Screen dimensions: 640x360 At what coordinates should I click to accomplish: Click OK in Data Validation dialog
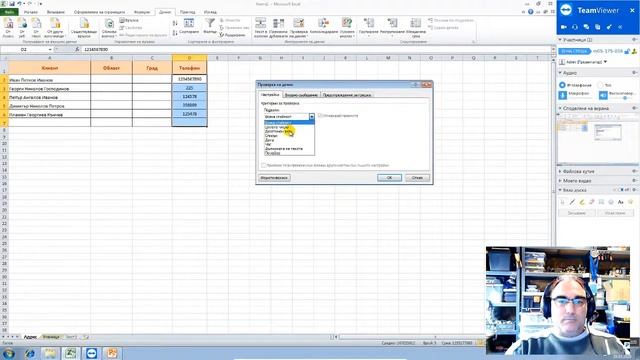click(389, 178)
